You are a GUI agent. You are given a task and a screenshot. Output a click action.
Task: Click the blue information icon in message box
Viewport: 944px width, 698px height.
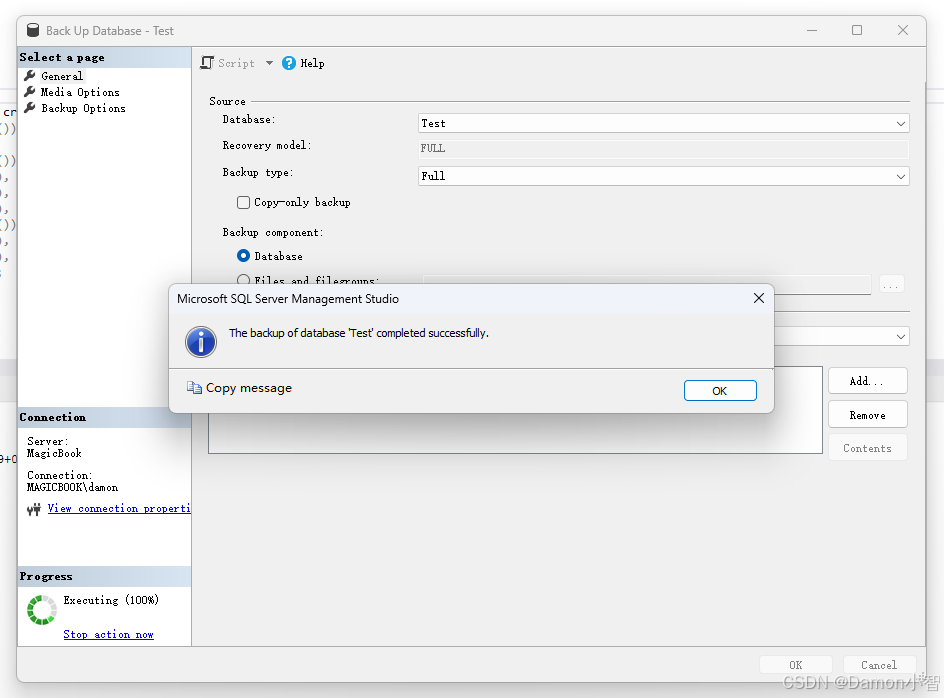pos(201,342)
